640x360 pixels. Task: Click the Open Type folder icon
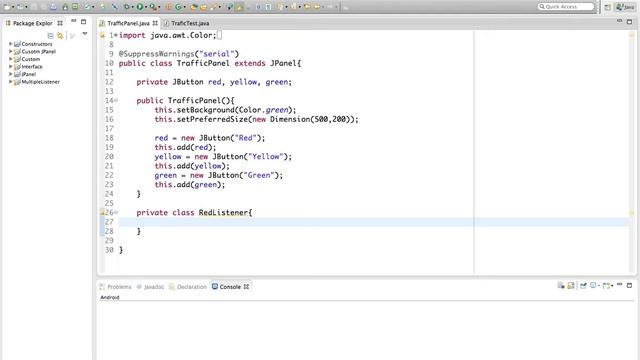pos(193,7)
